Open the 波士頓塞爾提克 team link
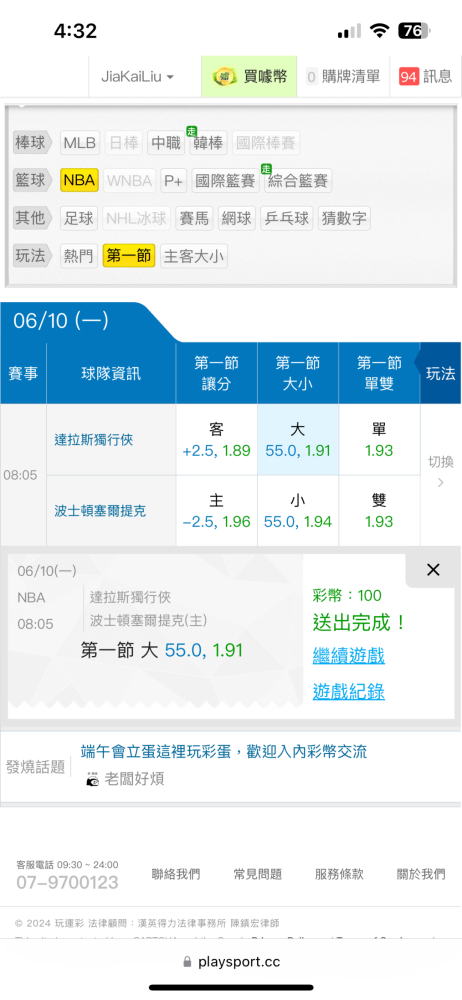The width and height of the screenshot is (462, 1000). point(101,511)
